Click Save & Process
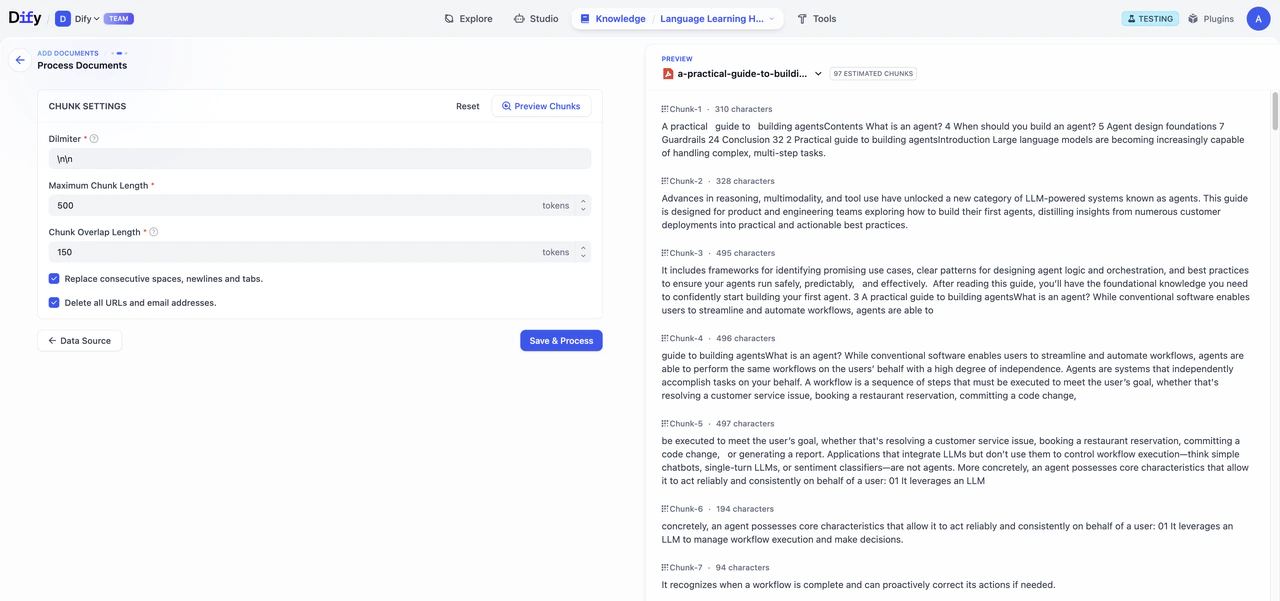The width and height of the screenshot is (1280, 601). coord(561,341)
